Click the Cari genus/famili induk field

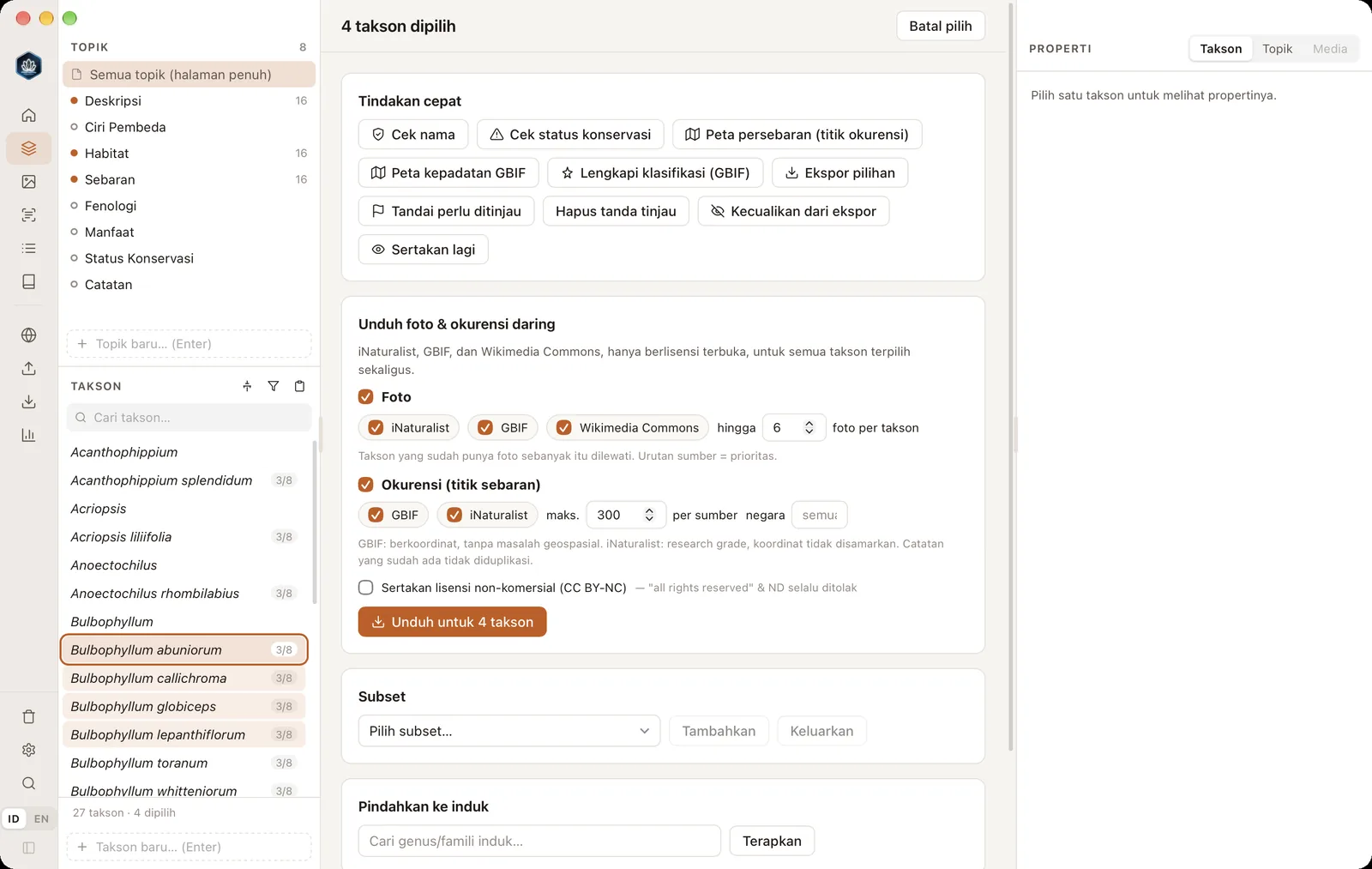pos(539,841)
